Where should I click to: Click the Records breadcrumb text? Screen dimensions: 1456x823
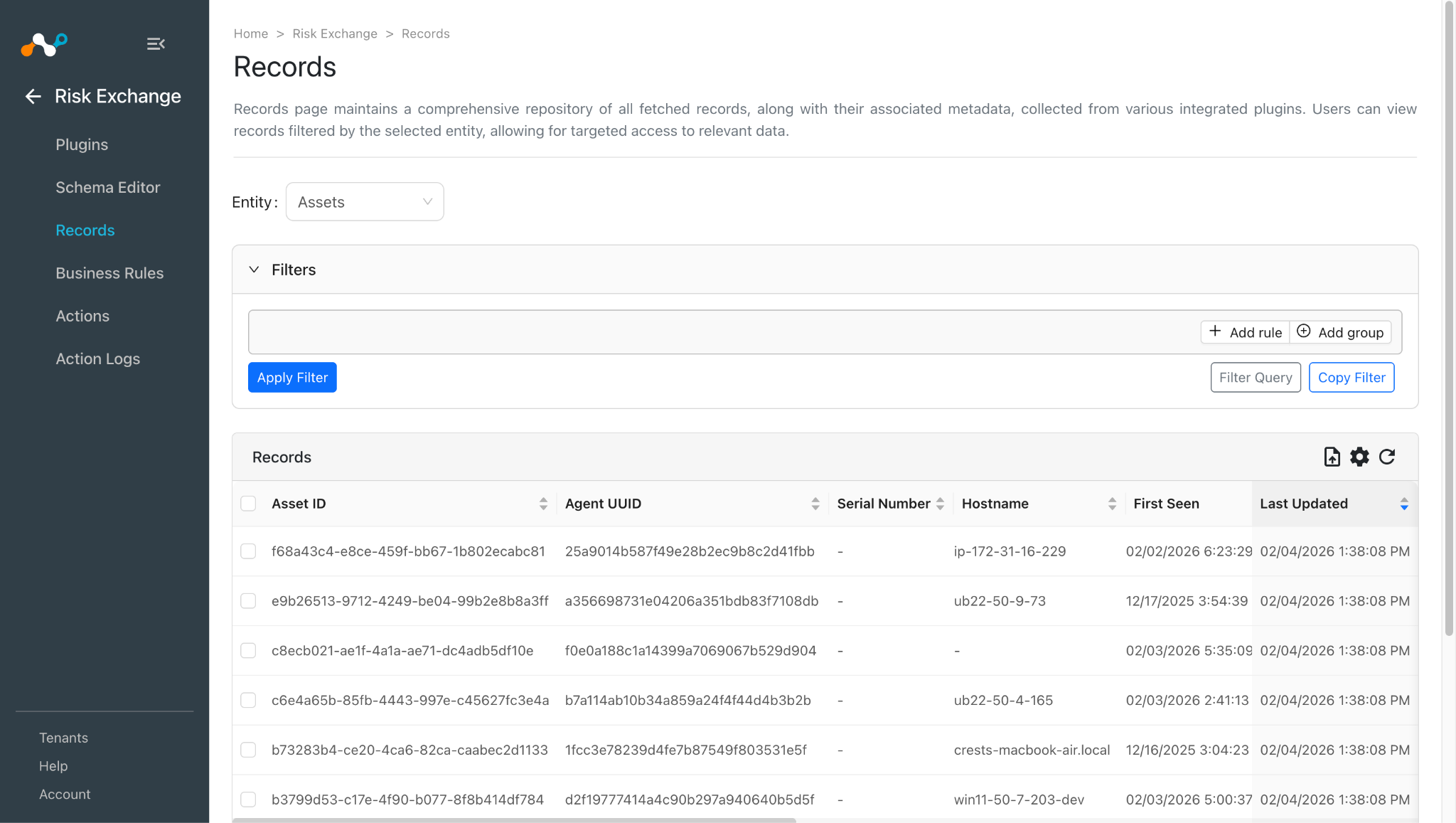coord(425,33)
